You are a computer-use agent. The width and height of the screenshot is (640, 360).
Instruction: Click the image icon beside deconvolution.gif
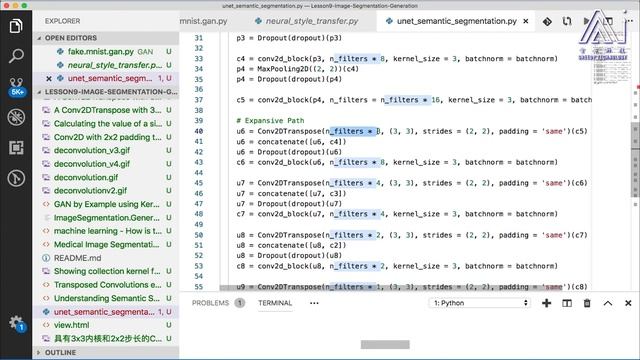(x=46, y=178)
